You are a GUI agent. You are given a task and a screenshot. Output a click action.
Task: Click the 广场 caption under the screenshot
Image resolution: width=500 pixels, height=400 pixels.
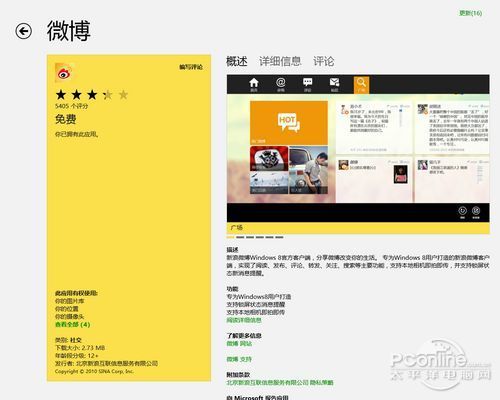coord(236,228)
